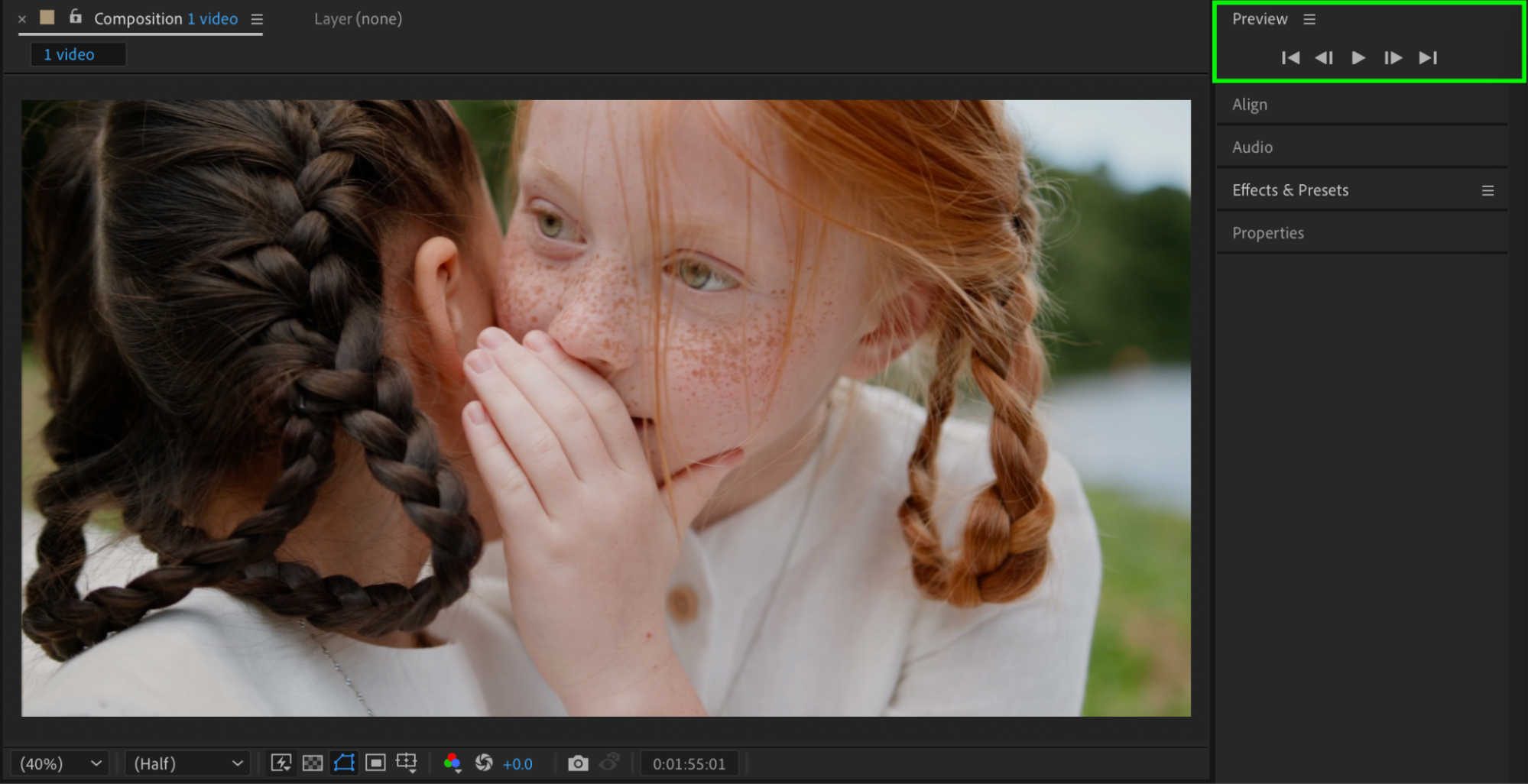Toggle the Region of Interest button
The height and width of the screenshot is (784, 1528).
(375, 763)
